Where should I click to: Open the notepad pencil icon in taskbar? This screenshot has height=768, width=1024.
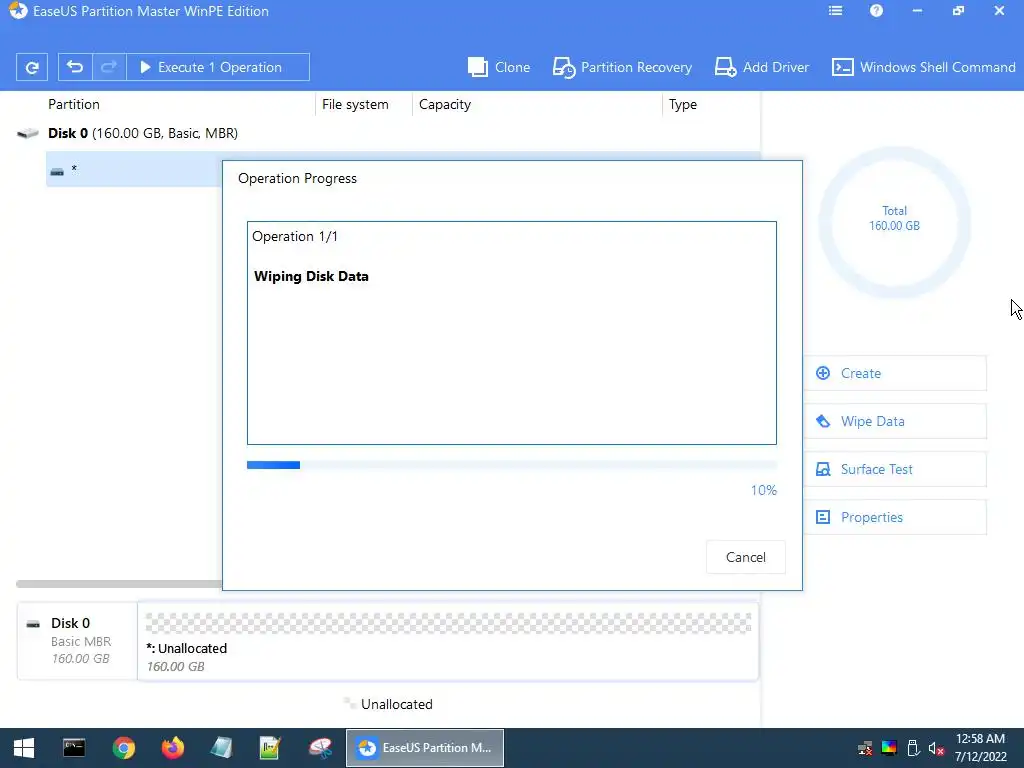pyautogui.click(x=270, y=748)
